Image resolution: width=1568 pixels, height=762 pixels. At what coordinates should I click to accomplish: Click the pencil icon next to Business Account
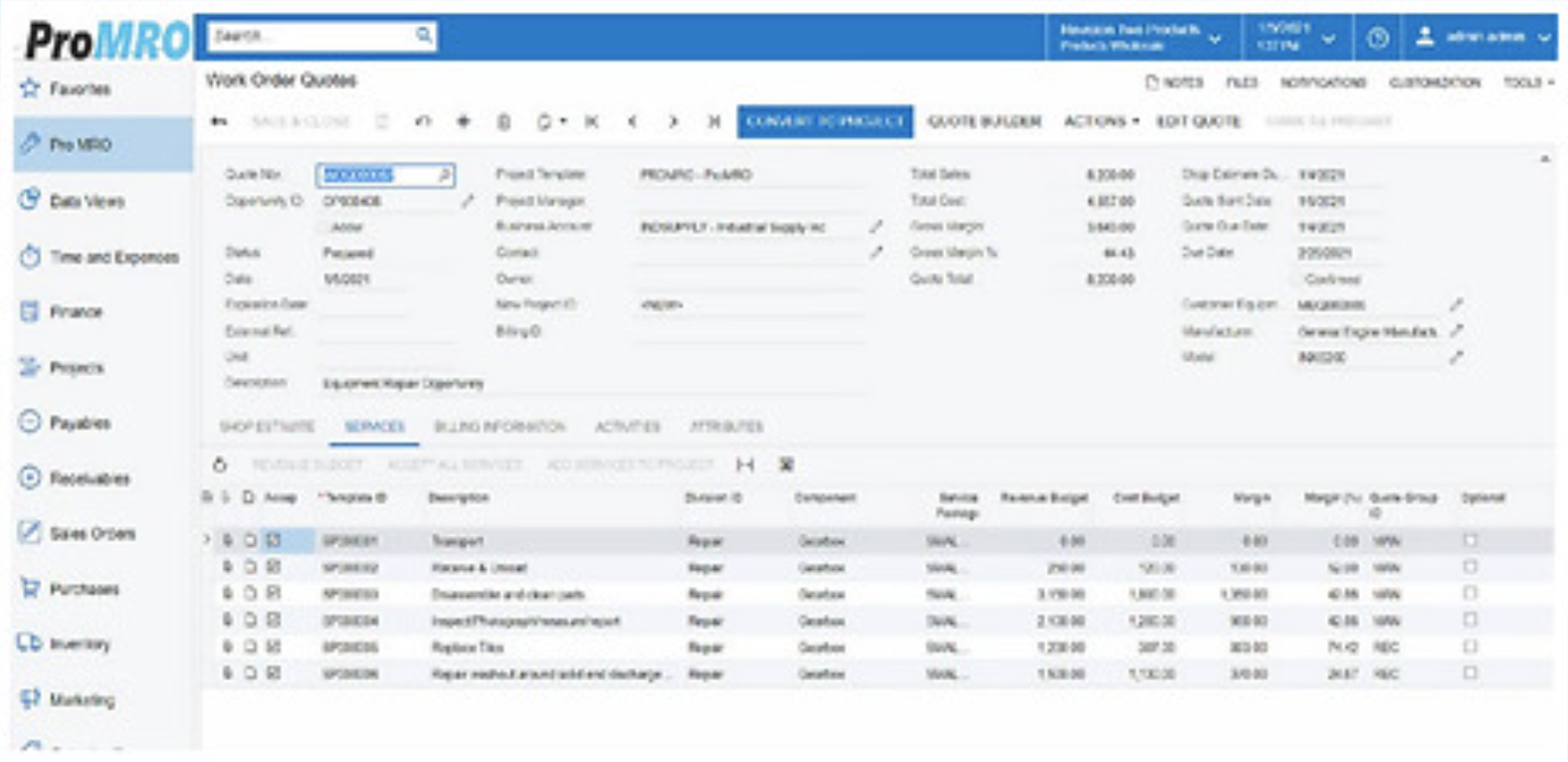[876, 227]
